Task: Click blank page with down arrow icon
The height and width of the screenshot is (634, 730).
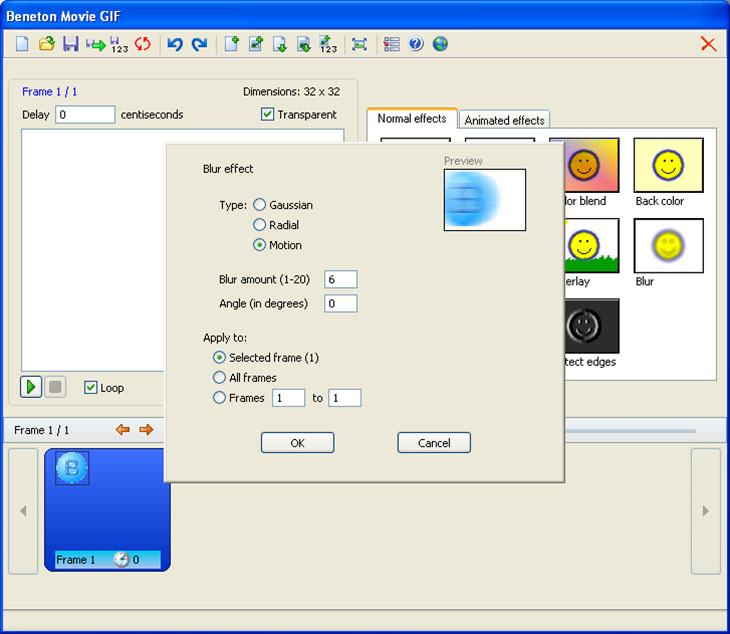Action: coord(280,44)
